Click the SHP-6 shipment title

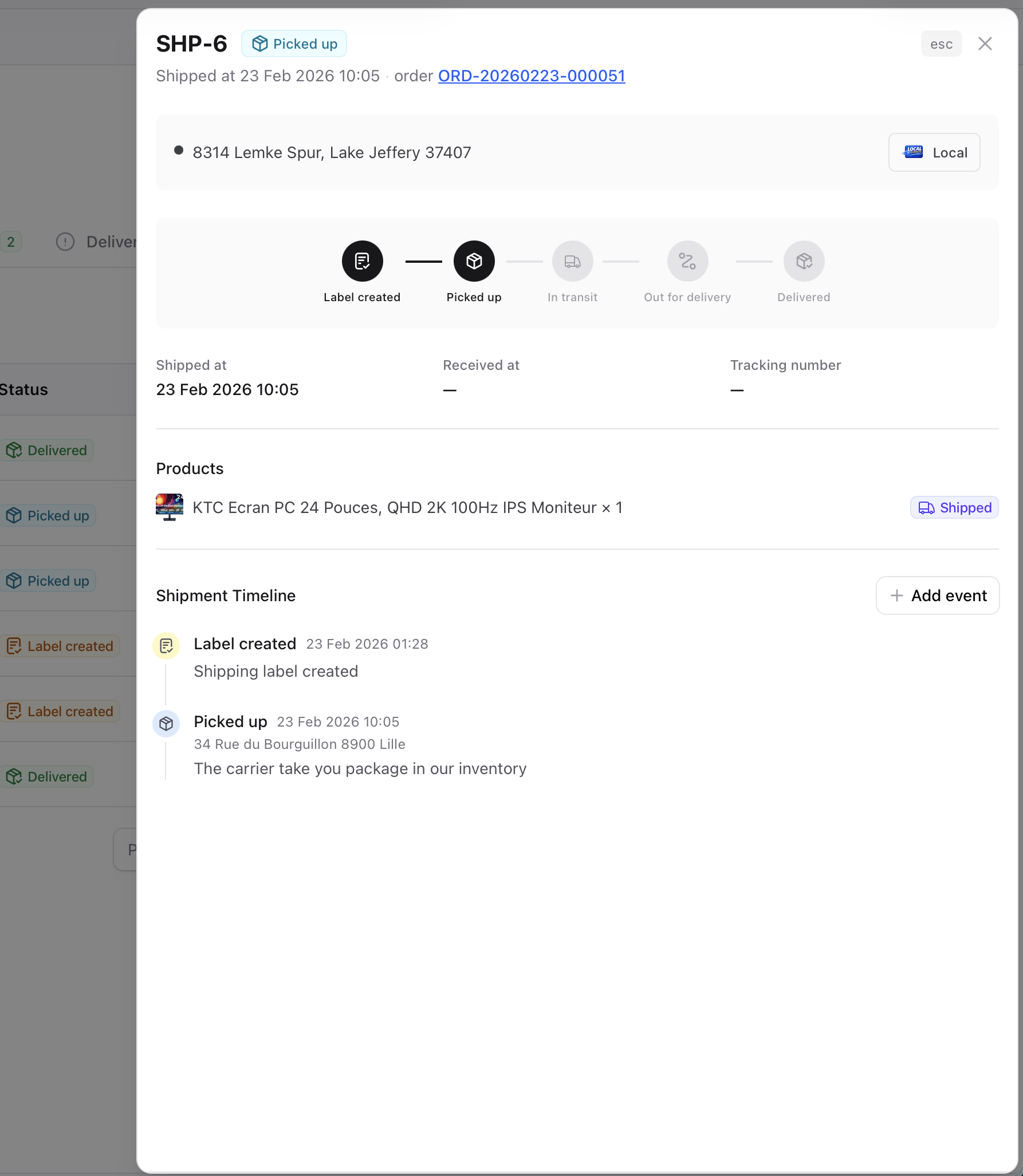tap(191, 44)
